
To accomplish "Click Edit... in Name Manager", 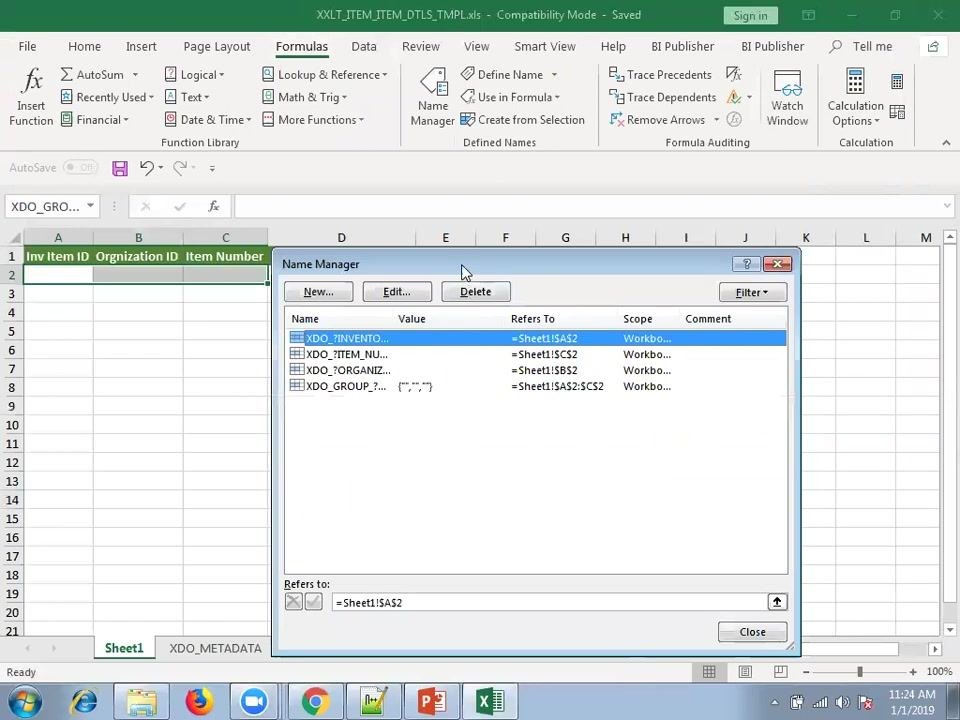I will [397, 292].
